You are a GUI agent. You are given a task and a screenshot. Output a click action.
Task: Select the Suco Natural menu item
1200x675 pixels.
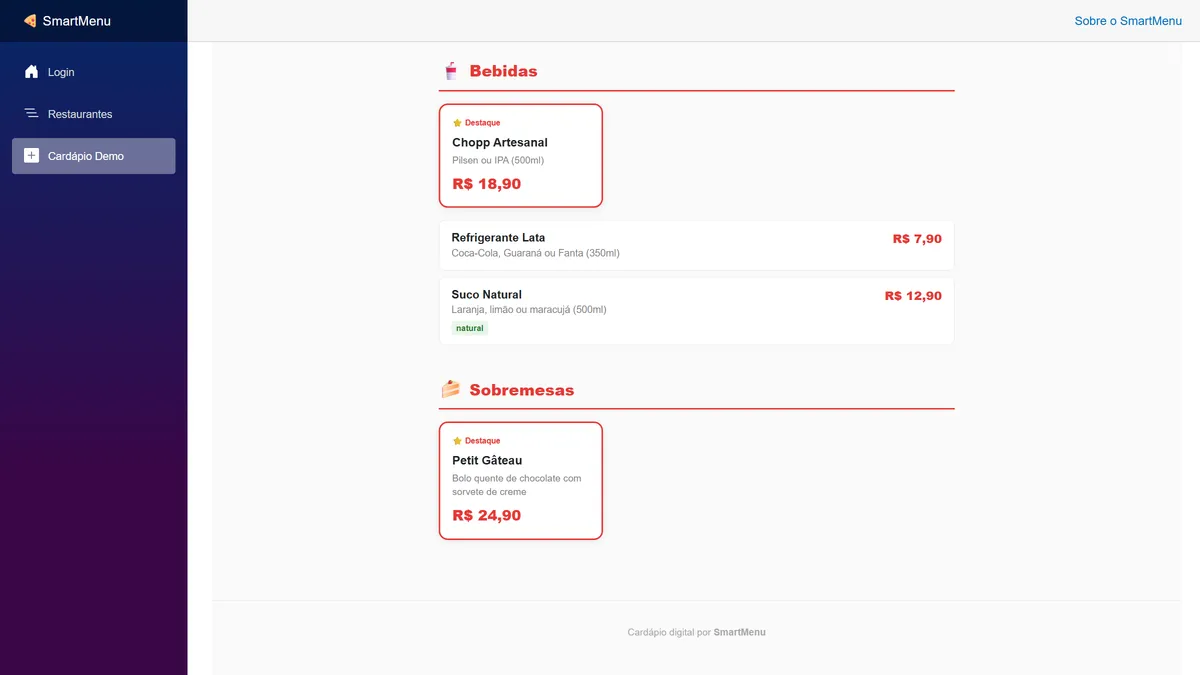coord(697,311)
